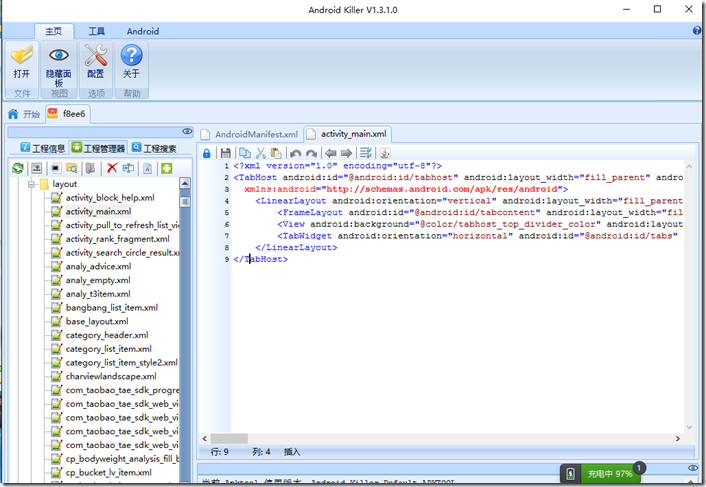Viewport: 706px width, 487px height.
Task: Click the 充电中 97% battery notification
Action: point(602,473)
